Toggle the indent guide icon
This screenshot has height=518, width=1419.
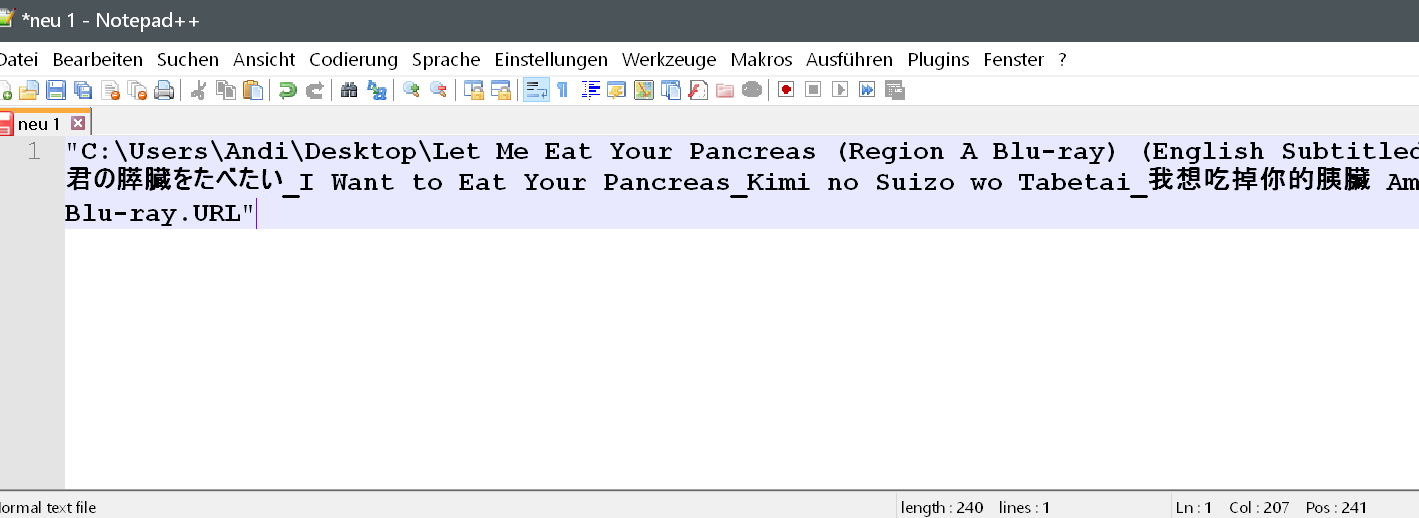click(590, 90)
